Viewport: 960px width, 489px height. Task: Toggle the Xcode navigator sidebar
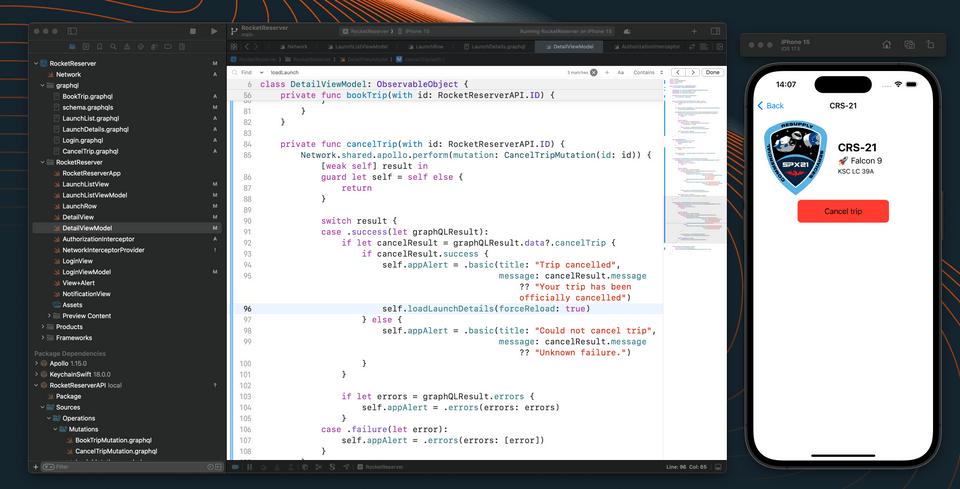point(72,31)
